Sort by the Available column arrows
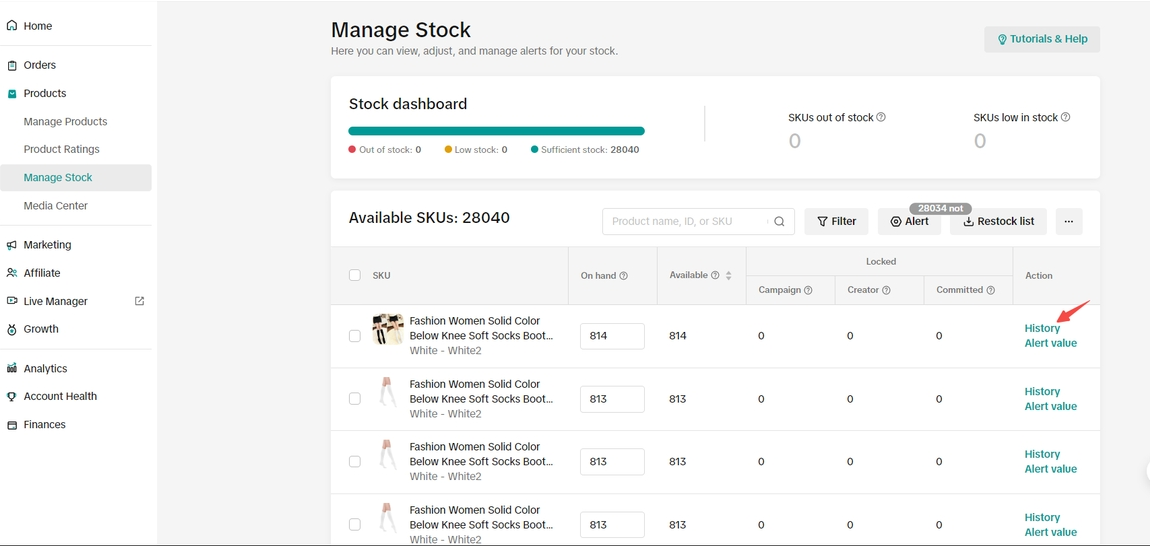The image size is (1150, 546). [729, 275]
